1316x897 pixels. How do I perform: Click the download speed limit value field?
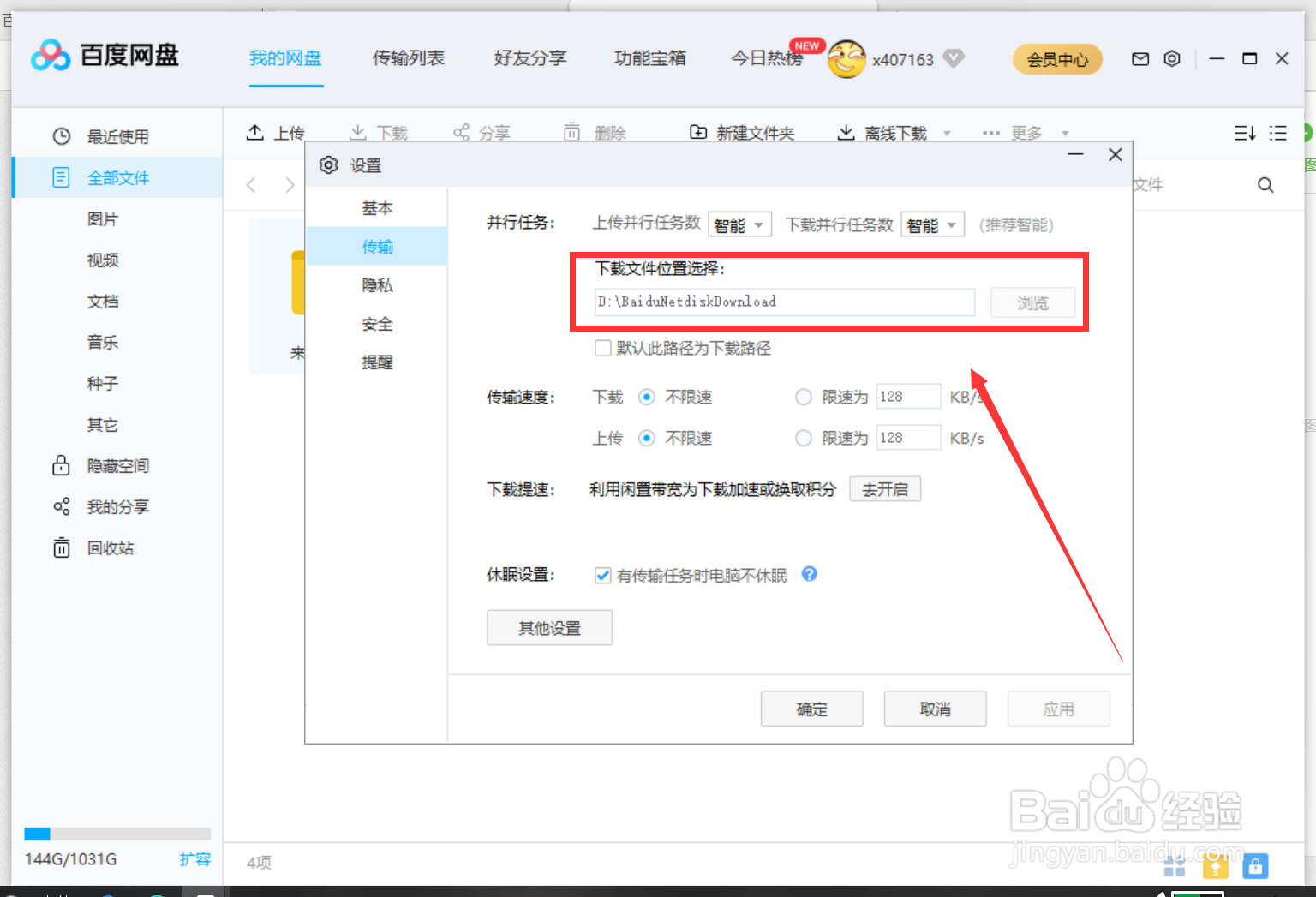[x=909, y=397]
